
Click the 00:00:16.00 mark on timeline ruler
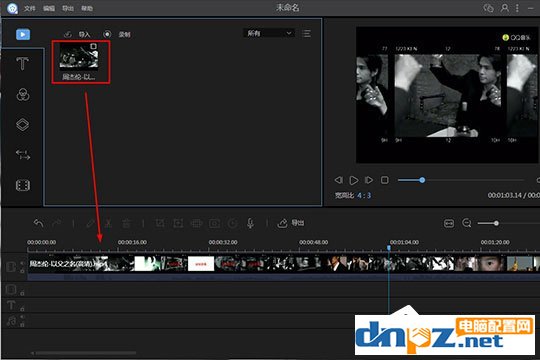pyautogui.click(x=132, y=242)
